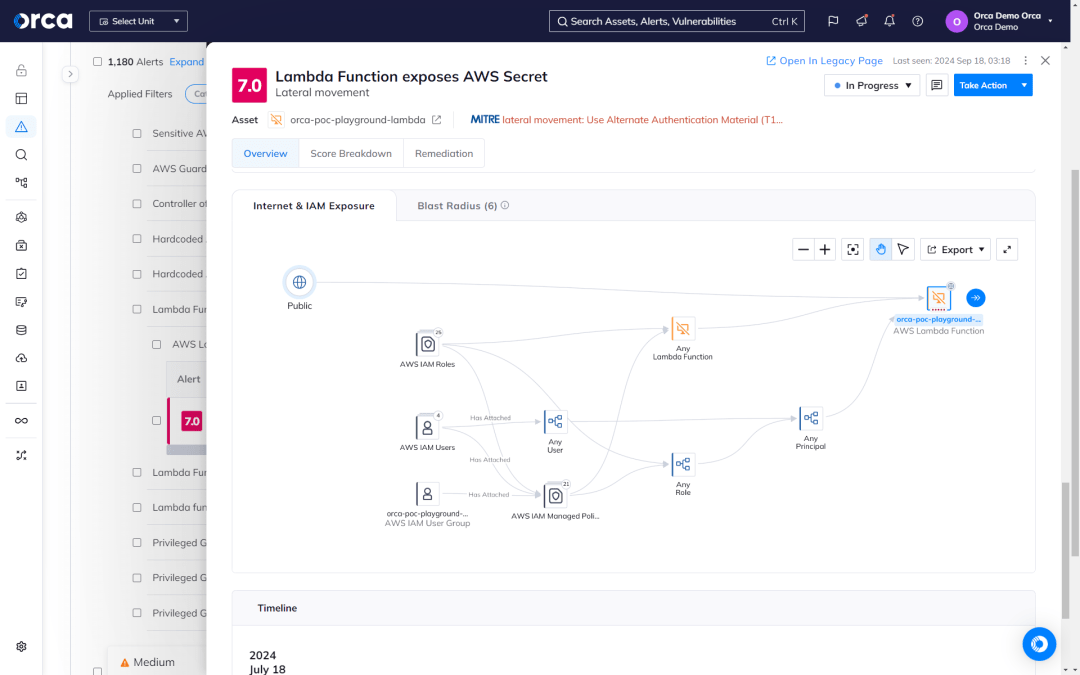Select the Internet & IAM Exposure tab
1080x675 pixels.
[314, 206]
